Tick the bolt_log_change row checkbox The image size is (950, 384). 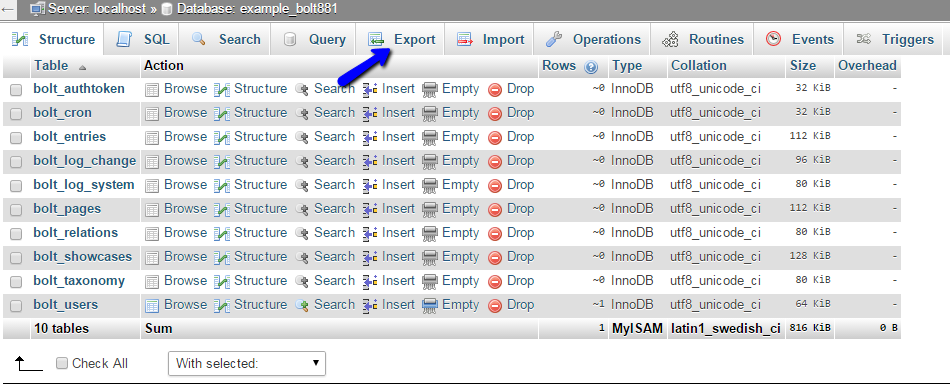click(16, 162)
